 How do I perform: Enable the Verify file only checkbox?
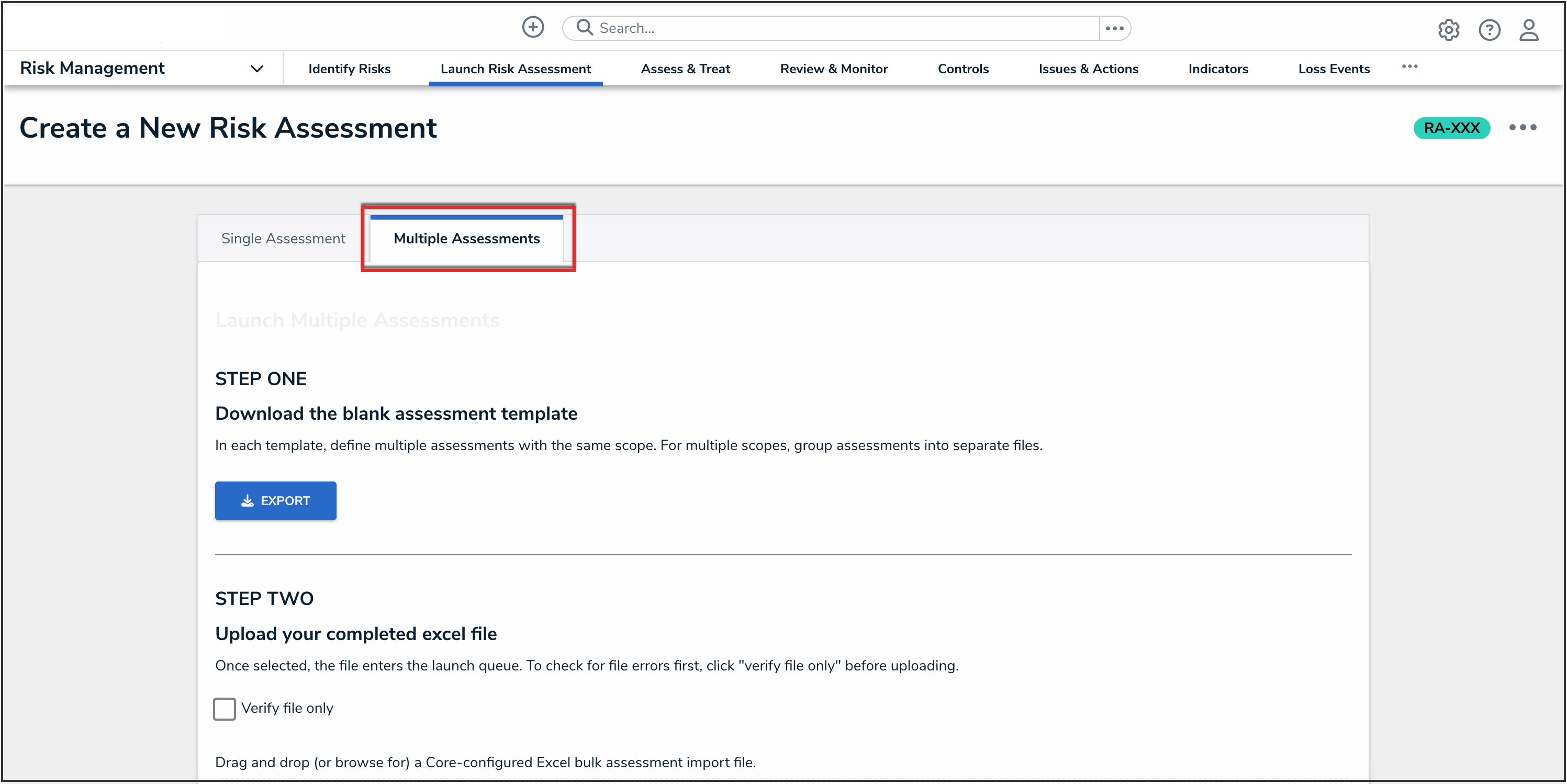(225, 709)
